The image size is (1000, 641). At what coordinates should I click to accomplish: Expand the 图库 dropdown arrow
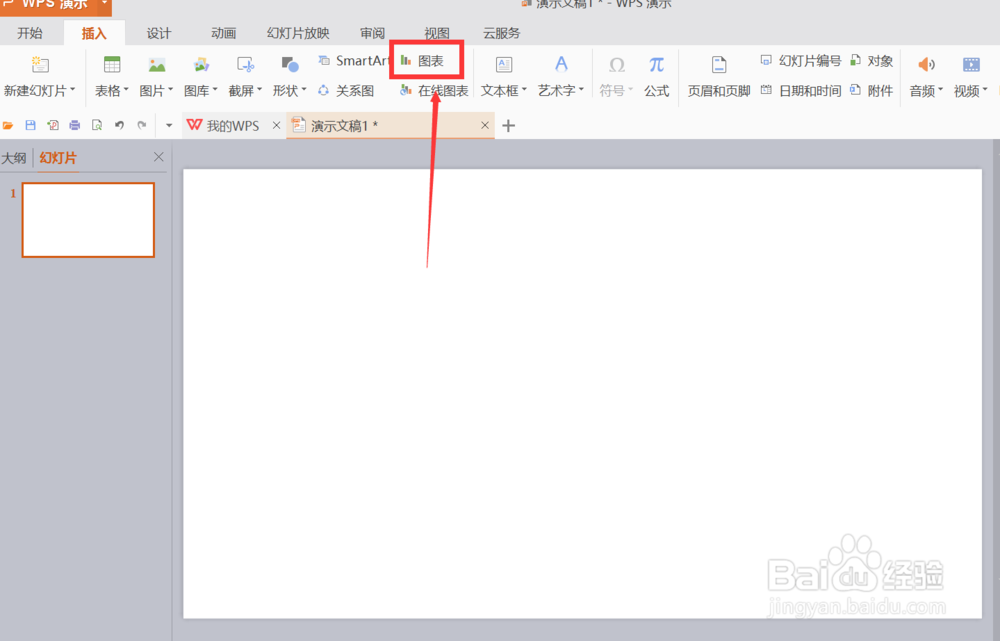(215, 90)
